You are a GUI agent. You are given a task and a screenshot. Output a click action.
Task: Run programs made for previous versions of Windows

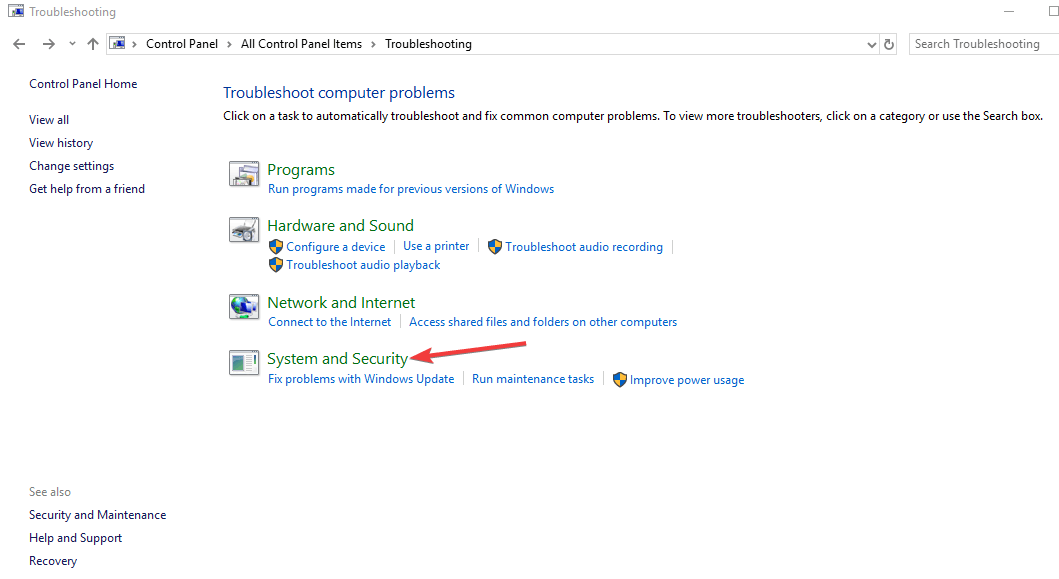coord(411,189)
